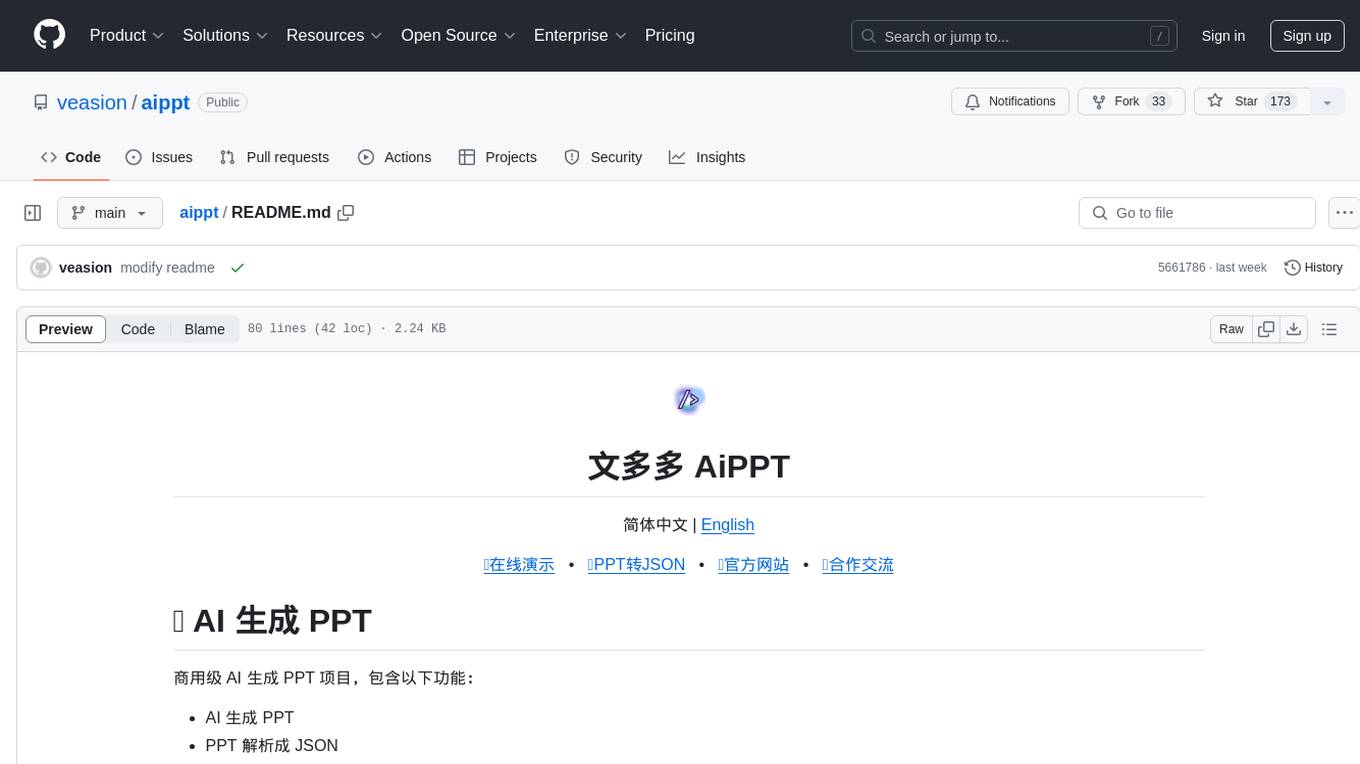
Task: Expand the Solutions menu
Action: [225, 35]
